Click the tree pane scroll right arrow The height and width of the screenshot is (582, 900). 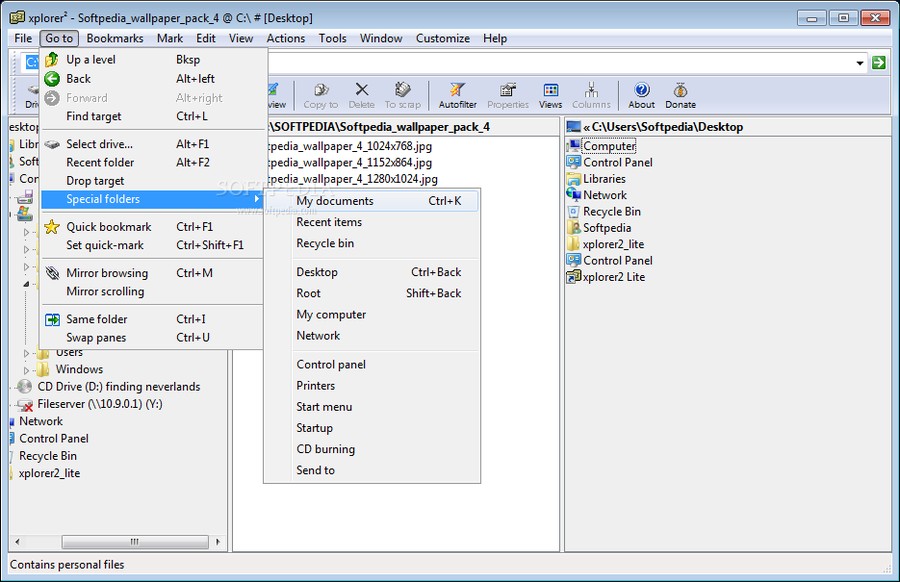[x=218, y=542]
